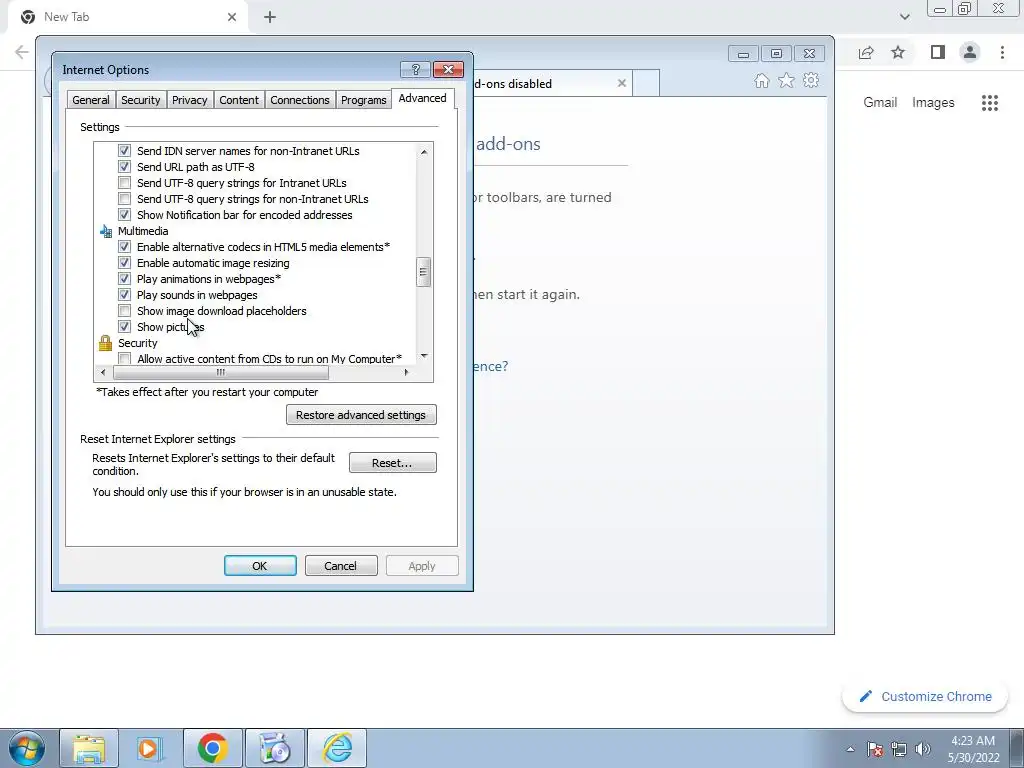Viewport: 1024px width, 768px height.
Task: Uncheck Enable automatic image resizing
Action: coord(124,263)
